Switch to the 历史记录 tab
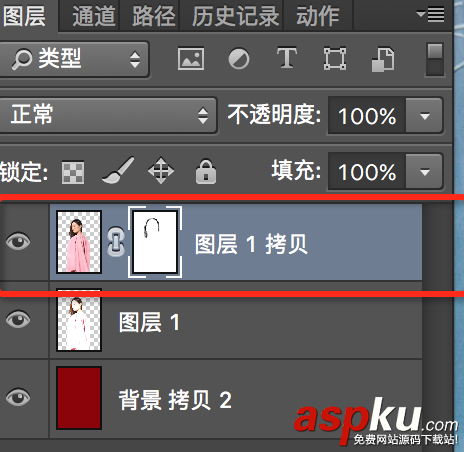The height and width of the screenshot is (452, 464). pos(235,16)
